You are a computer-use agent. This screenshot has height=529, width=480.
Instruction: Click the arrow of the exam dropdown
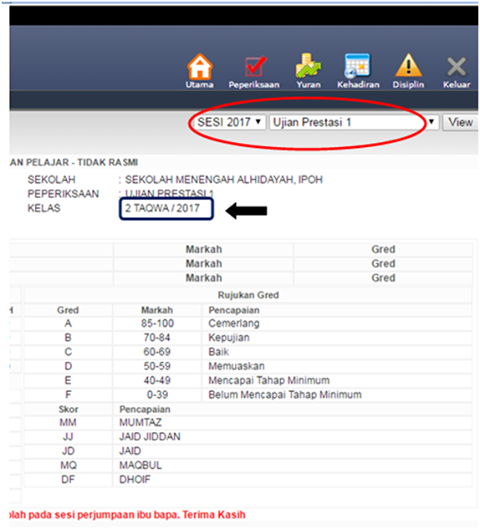431,122
